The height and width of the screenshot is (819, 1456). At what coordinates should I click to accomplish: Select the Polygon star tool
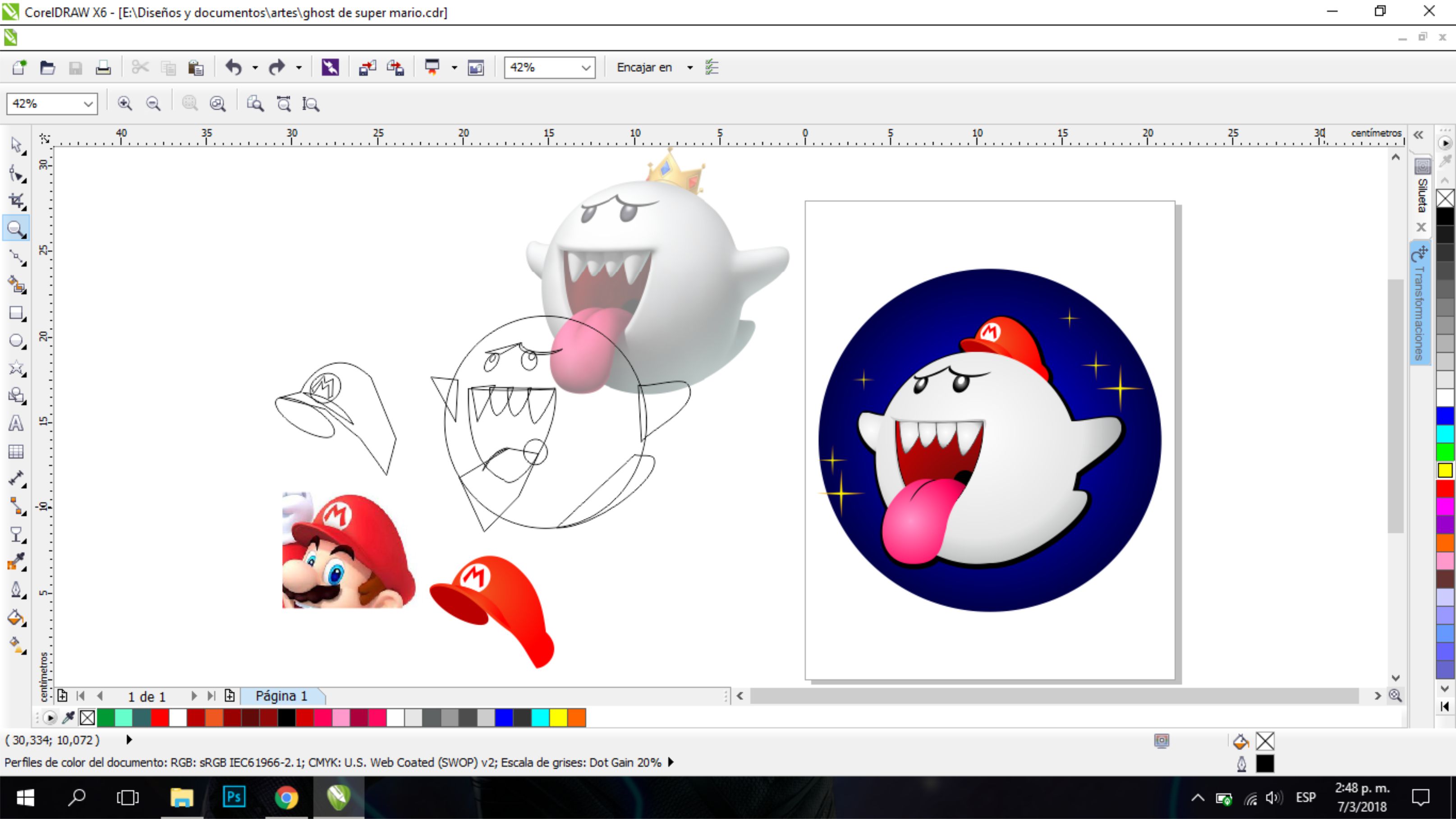point(16,368)
